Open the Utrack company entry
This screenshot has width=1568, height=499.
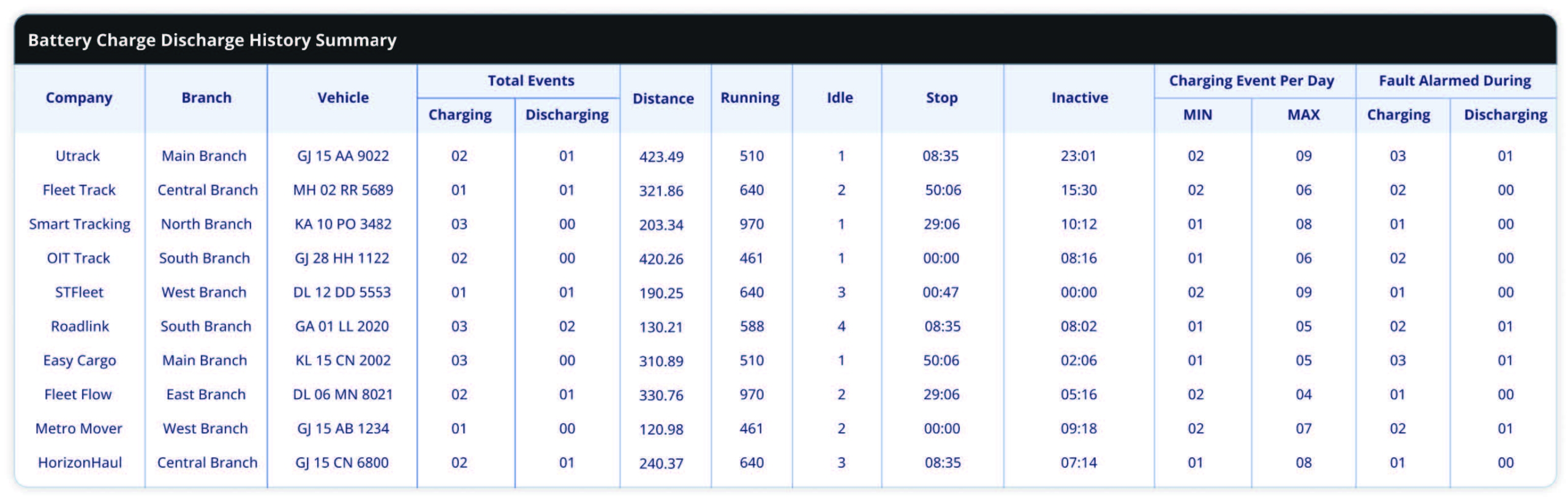pos(78,156)
